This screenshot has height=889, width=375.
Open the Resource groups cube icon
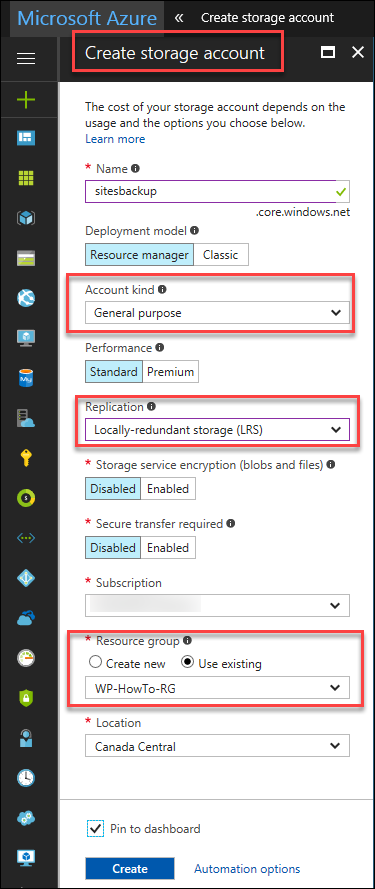pos(26,218)
